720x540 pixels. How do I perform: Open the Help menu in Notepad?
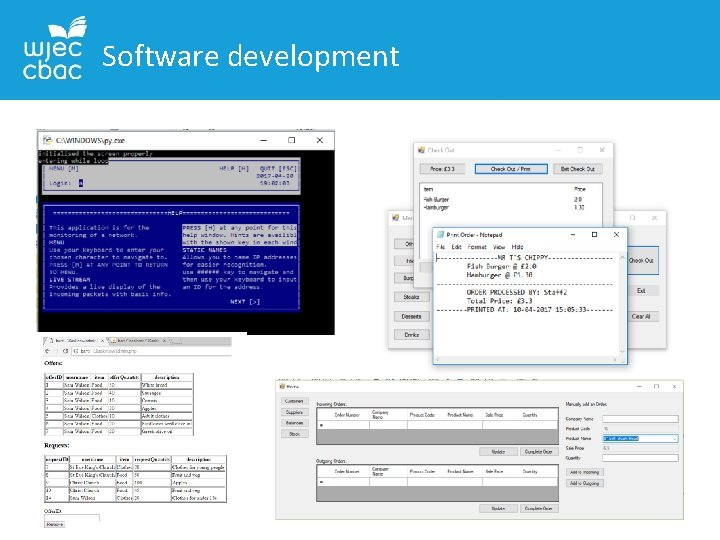coord(518,247)
